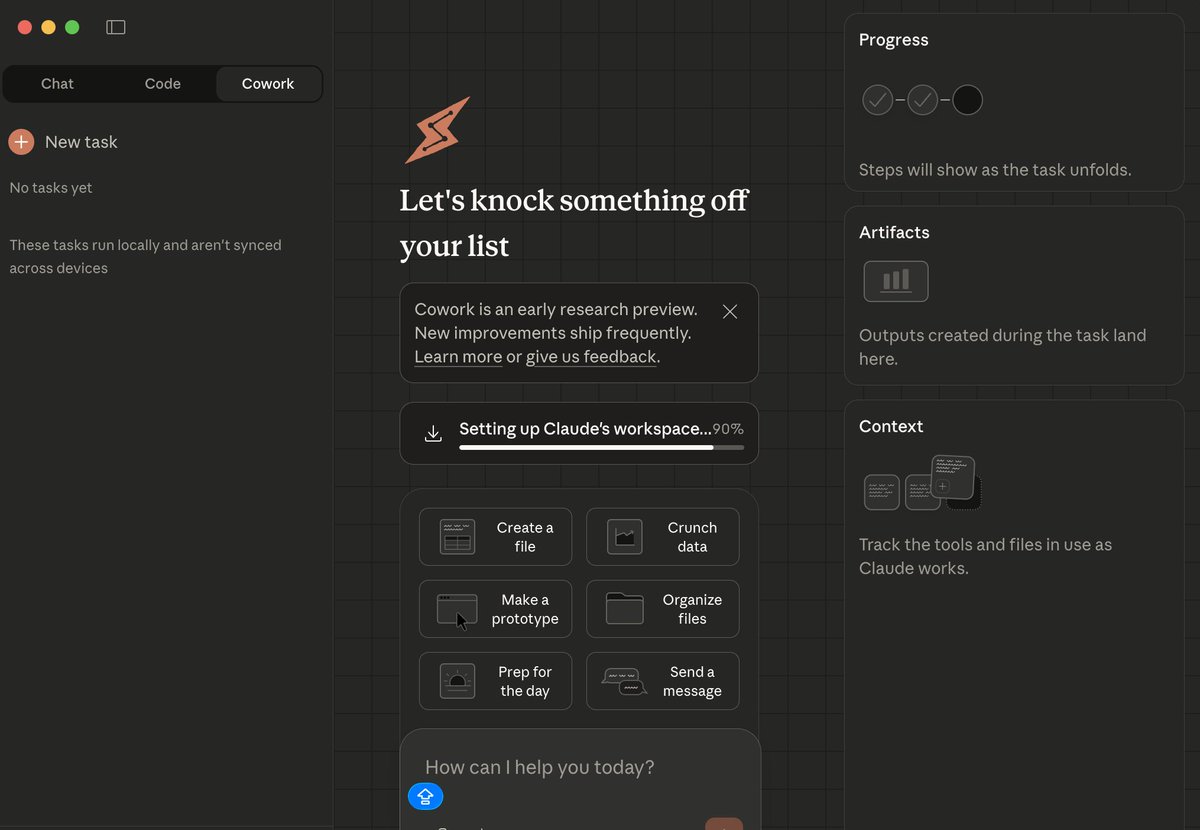Switch to the Chat tab
The height and width of the screenshot is (830, 1200).
(57, 84)
